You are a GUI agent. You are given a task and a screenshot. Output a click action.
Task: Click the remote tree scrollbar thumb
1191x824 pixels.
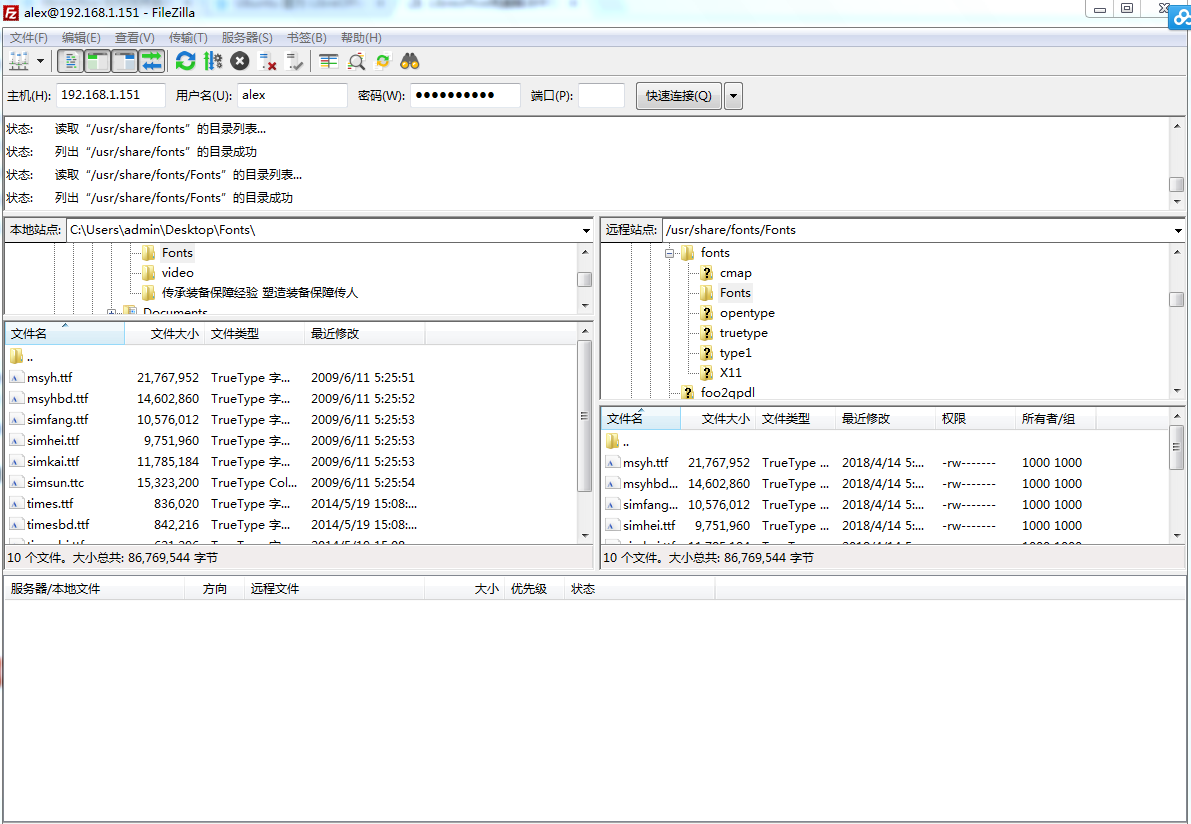[1177, 299]
